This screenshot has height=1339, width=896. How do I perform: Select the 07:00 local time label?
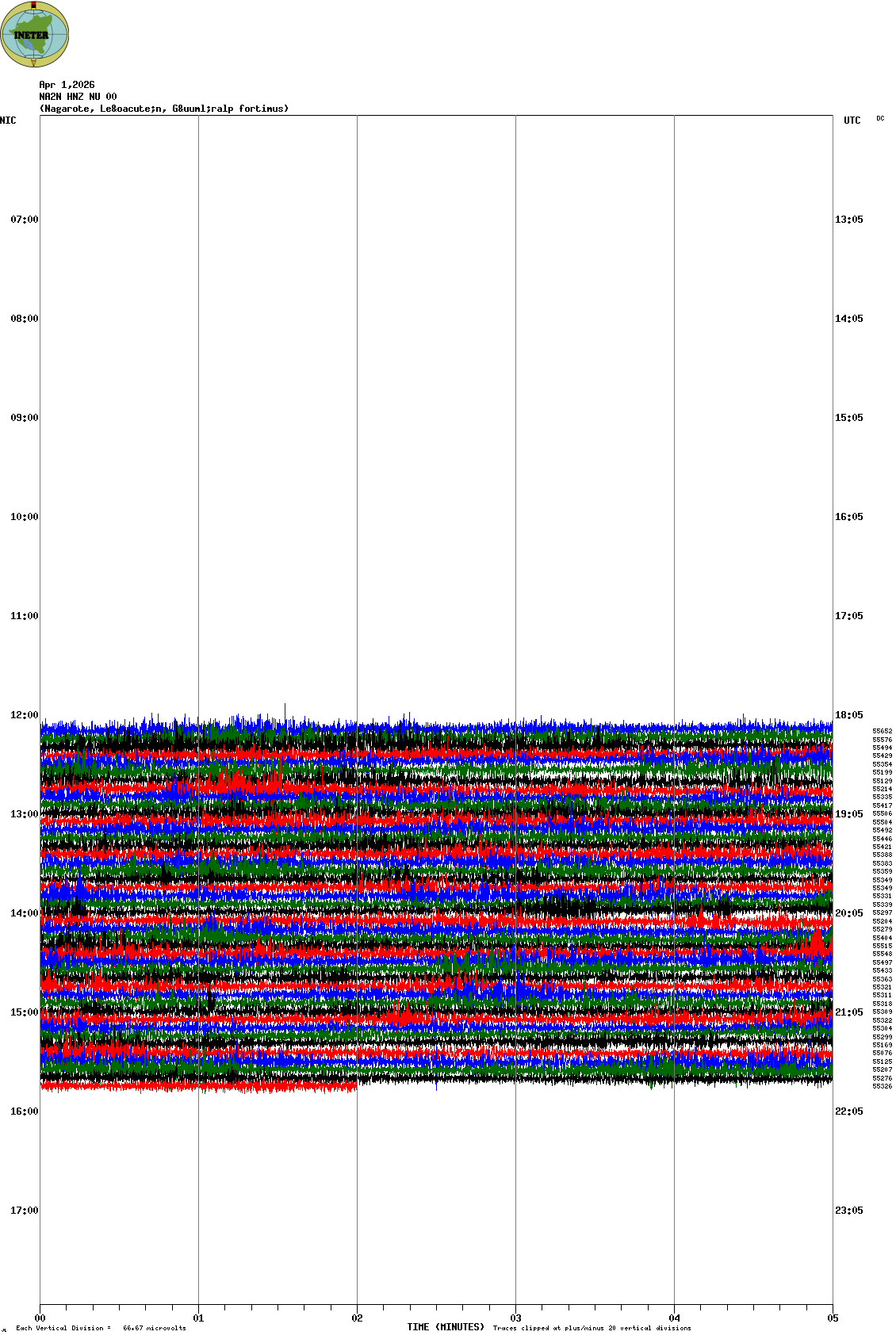coord(24,220)
